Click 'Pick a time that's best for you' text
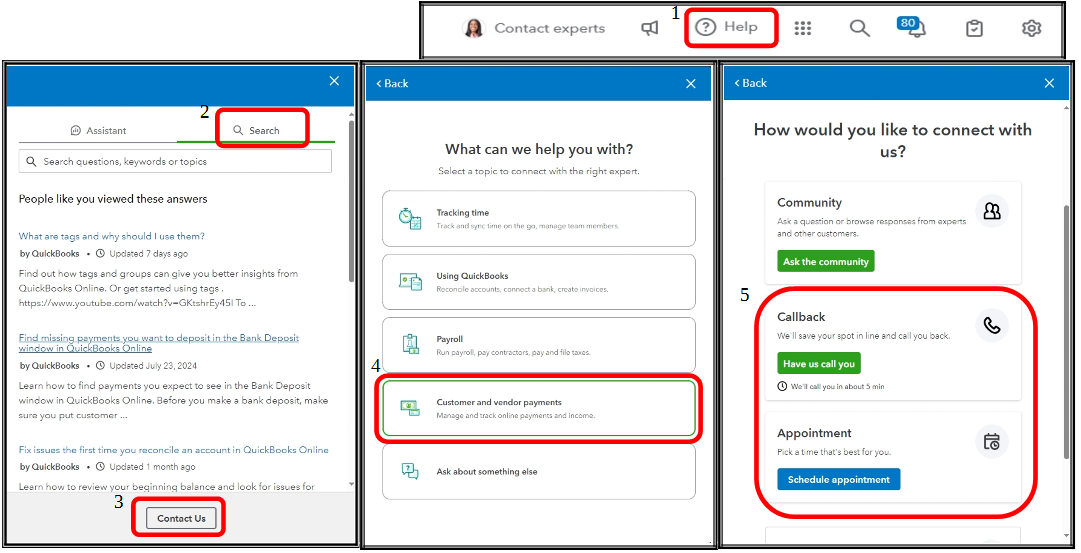The width and height of the screenshot is (1081, 553). click(834, 452)
